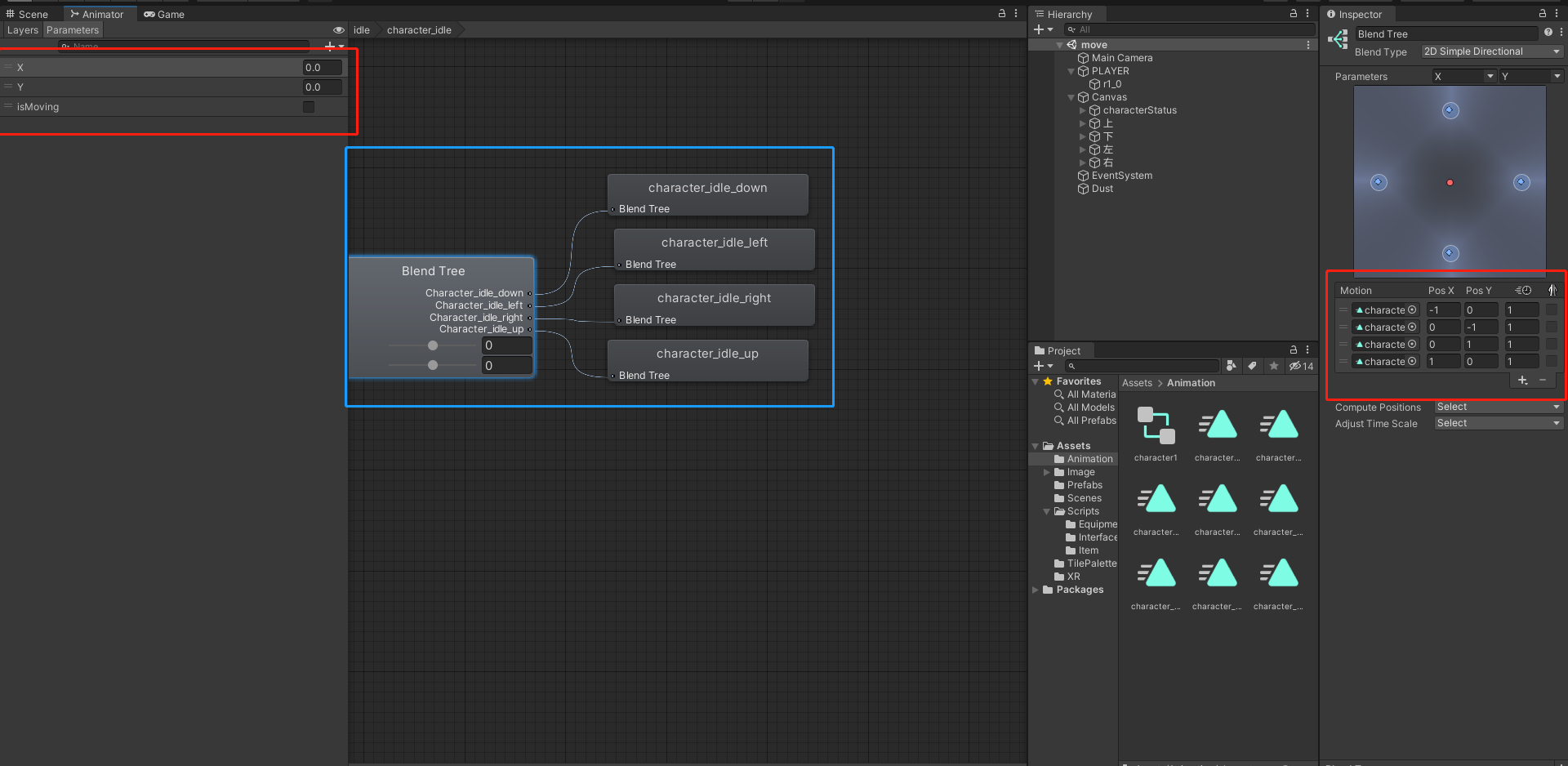Select the character1 animator controller thumbnail
The height and width of the screenshot is (766, 1568).
tap(1155, 424)
